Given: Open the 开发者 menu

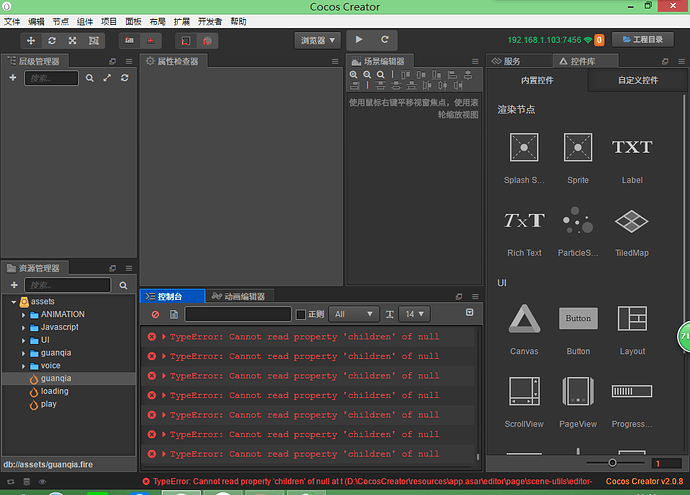Looking at the screenshot, I should (x=210, y=22).
